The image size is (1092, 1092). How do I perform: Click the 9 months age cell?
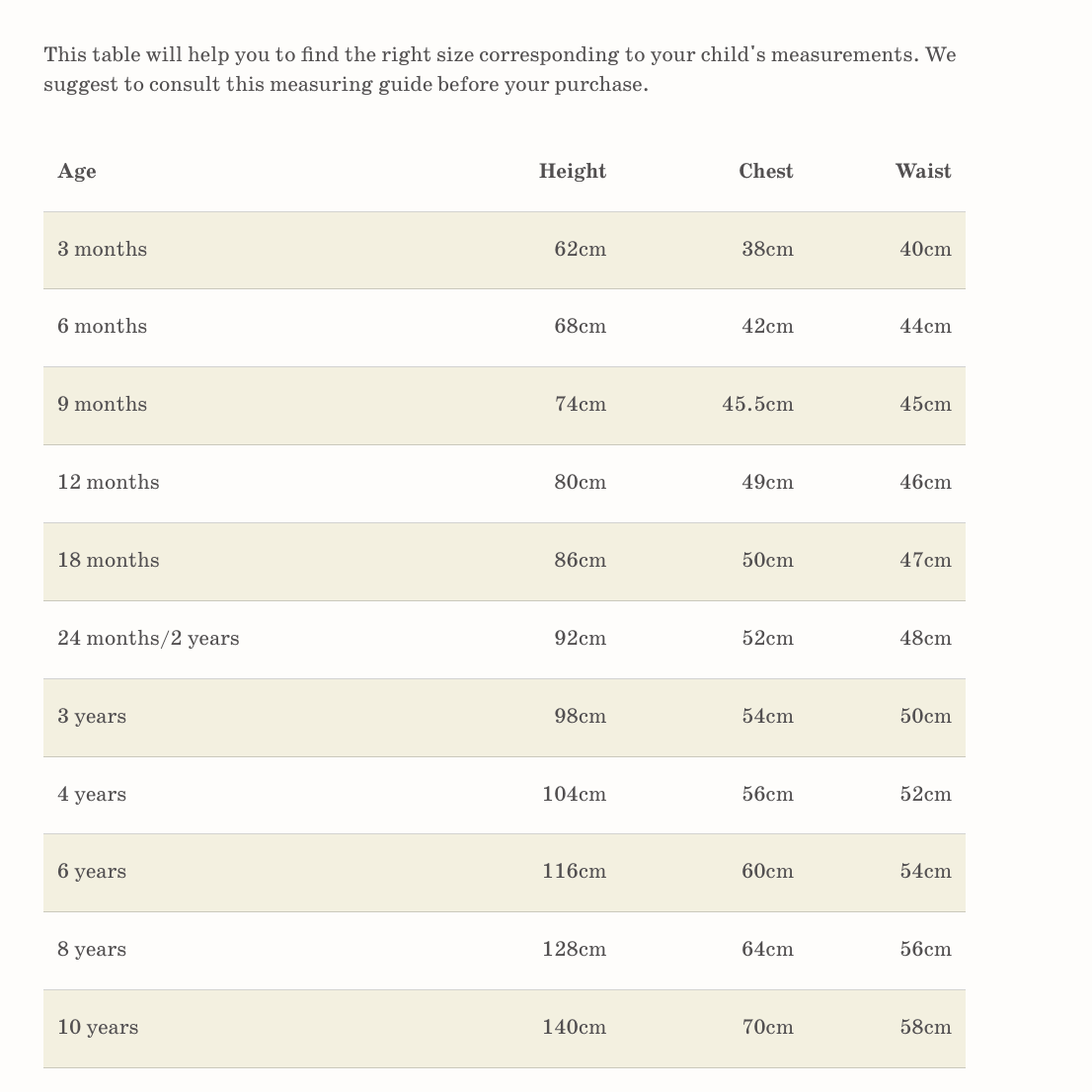pos(102,405)
